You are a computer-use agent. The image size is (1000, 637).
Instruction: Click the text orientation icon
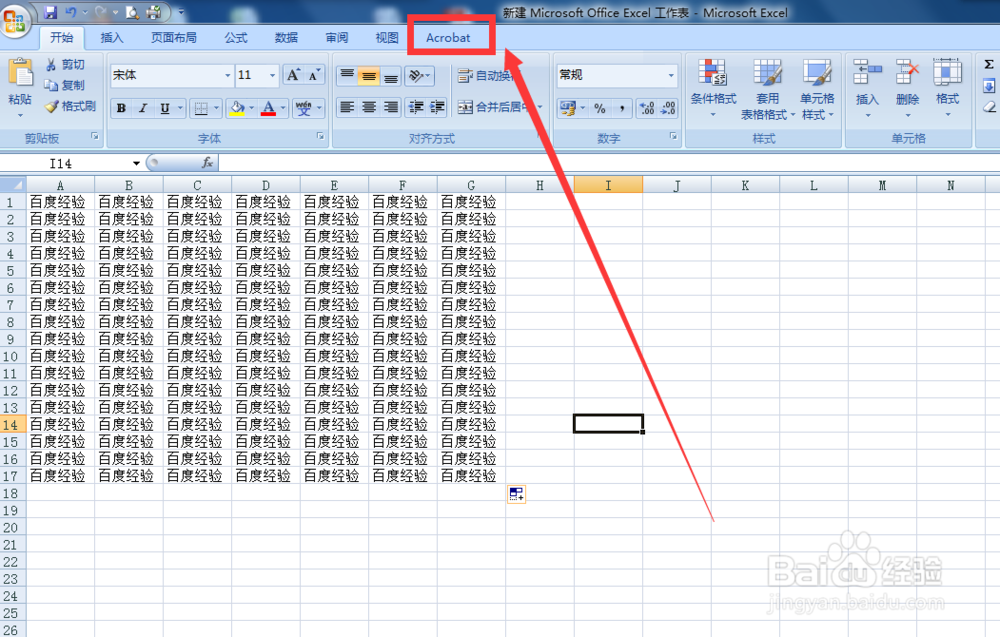(x=416, y=76)
